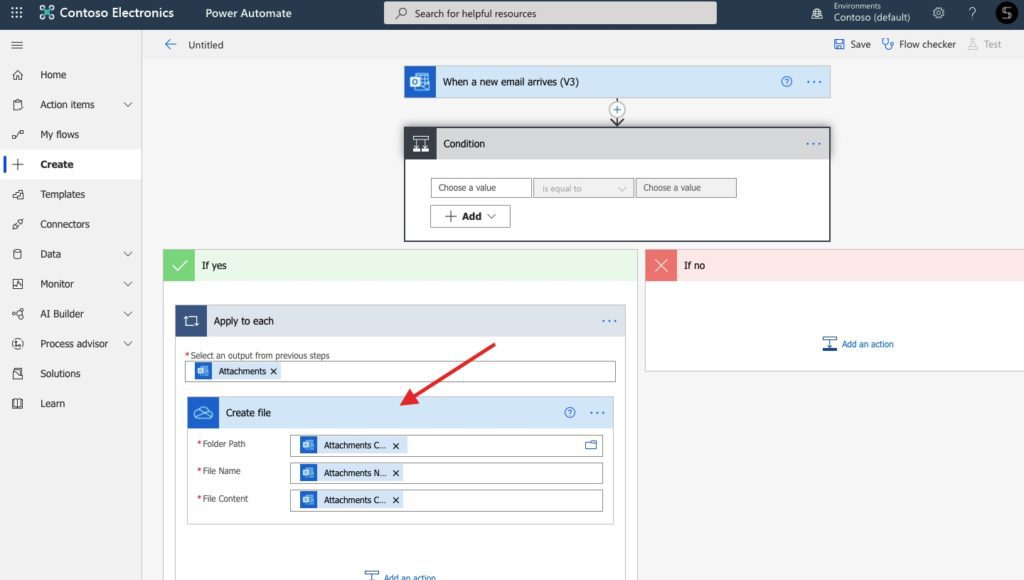The width and height of the screenshot is (1024, 580).
Task: Expand the Data menu
Action: (x=128, y=254)
